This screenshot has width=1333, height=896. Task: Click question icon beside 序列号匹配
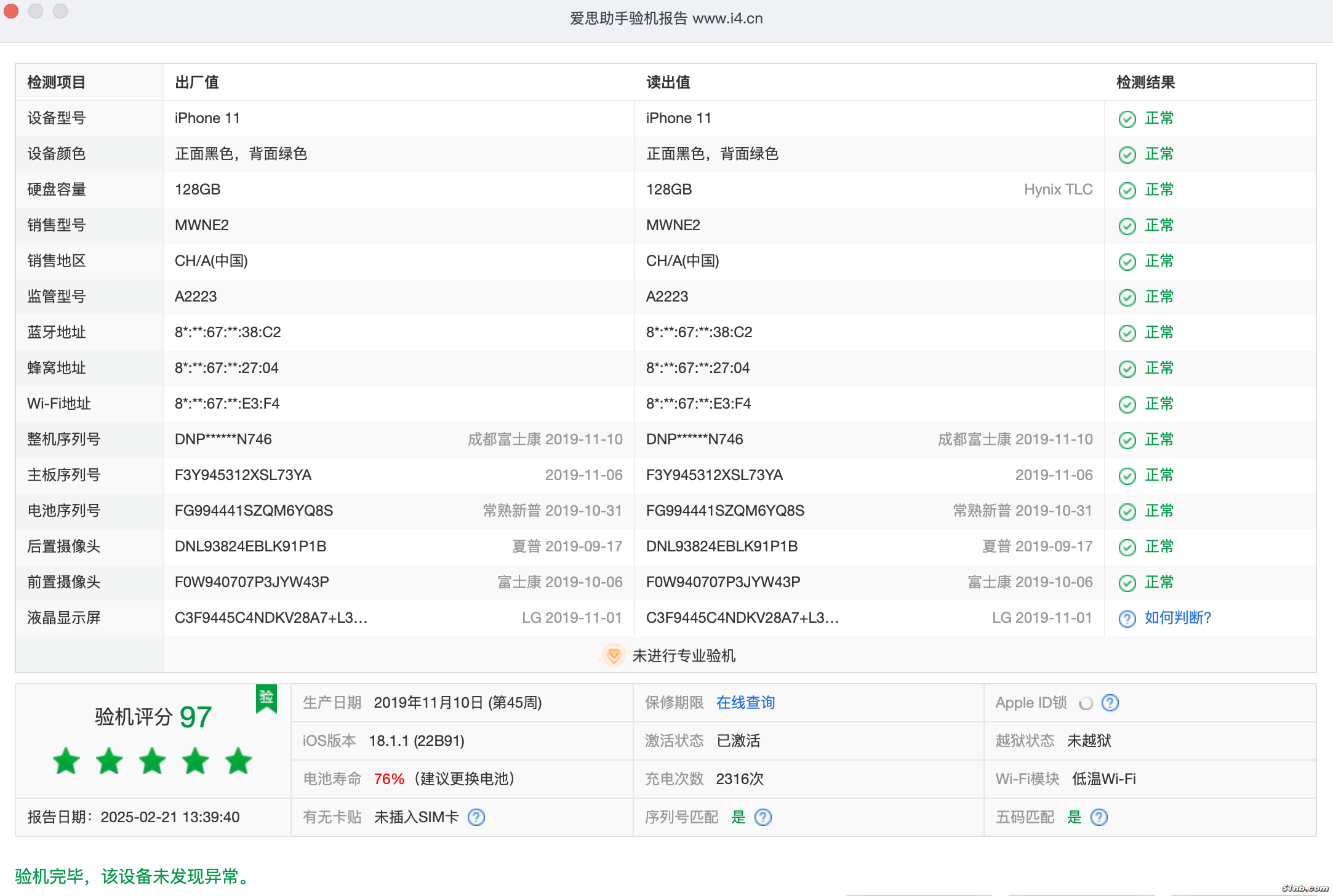point(763,817)
